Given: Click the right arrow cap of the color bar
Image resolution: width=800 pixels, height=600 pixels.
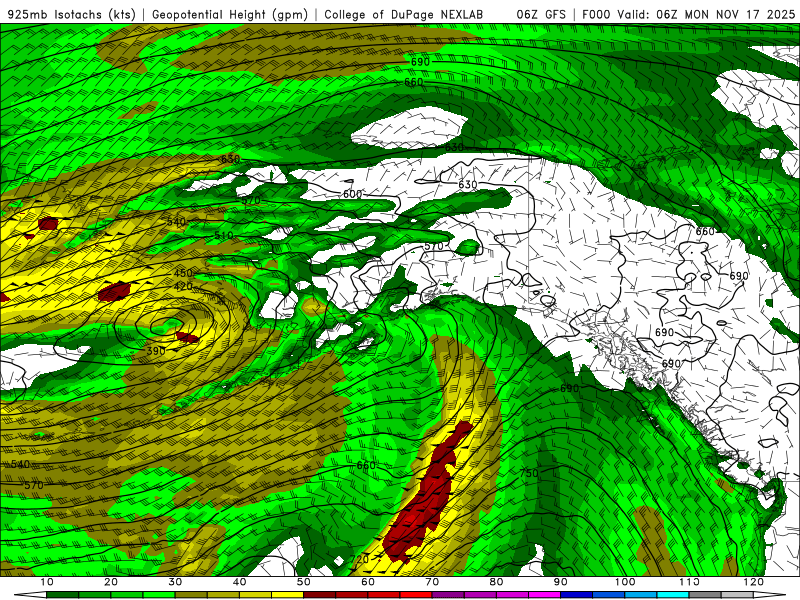Looking at the screenshot, I should pyautogui.click(x=769, y=595).
